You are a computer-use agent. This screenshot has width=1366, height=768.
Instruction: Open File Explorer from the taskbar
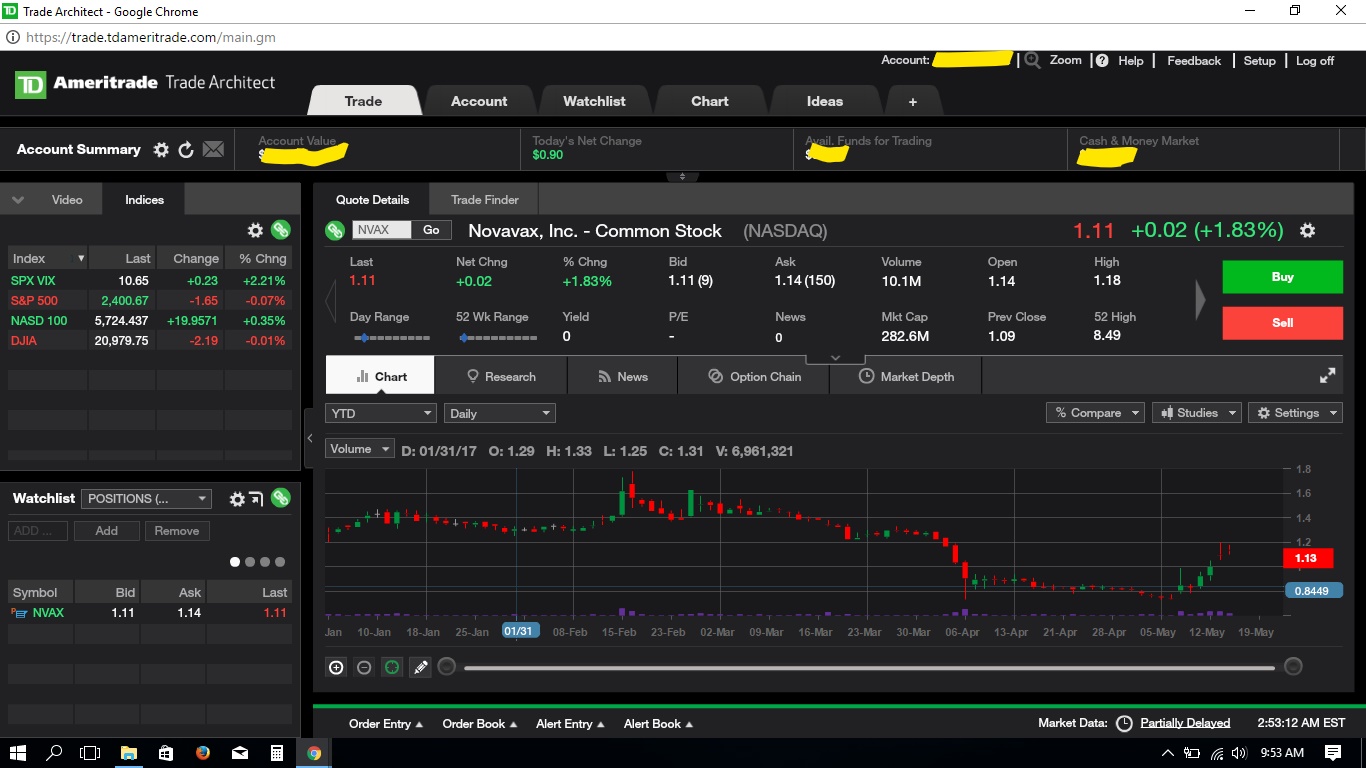pyautogui.click(x=129, y=753)
